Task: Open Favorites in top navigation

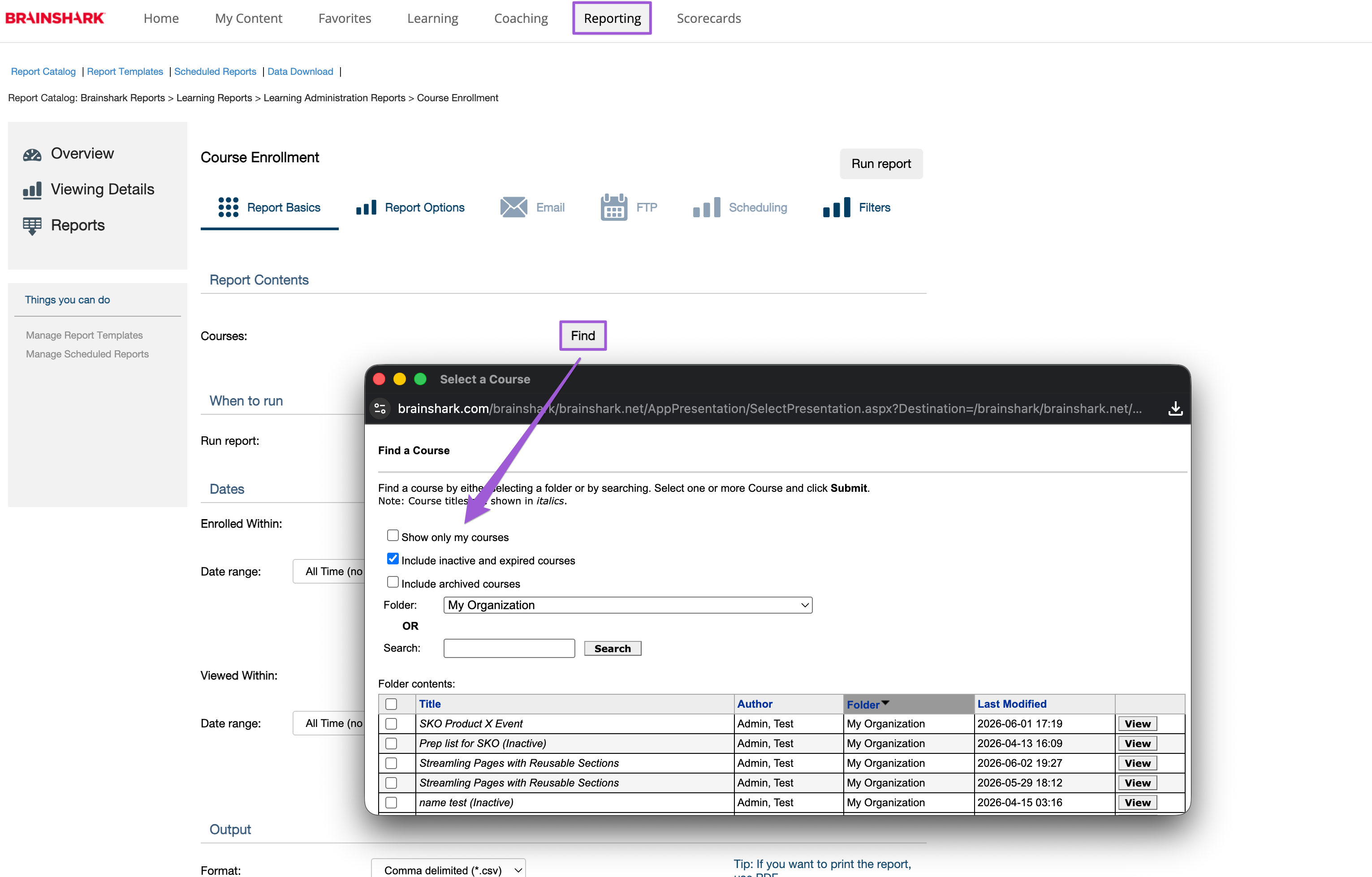Action: click(x=345, y=18)
